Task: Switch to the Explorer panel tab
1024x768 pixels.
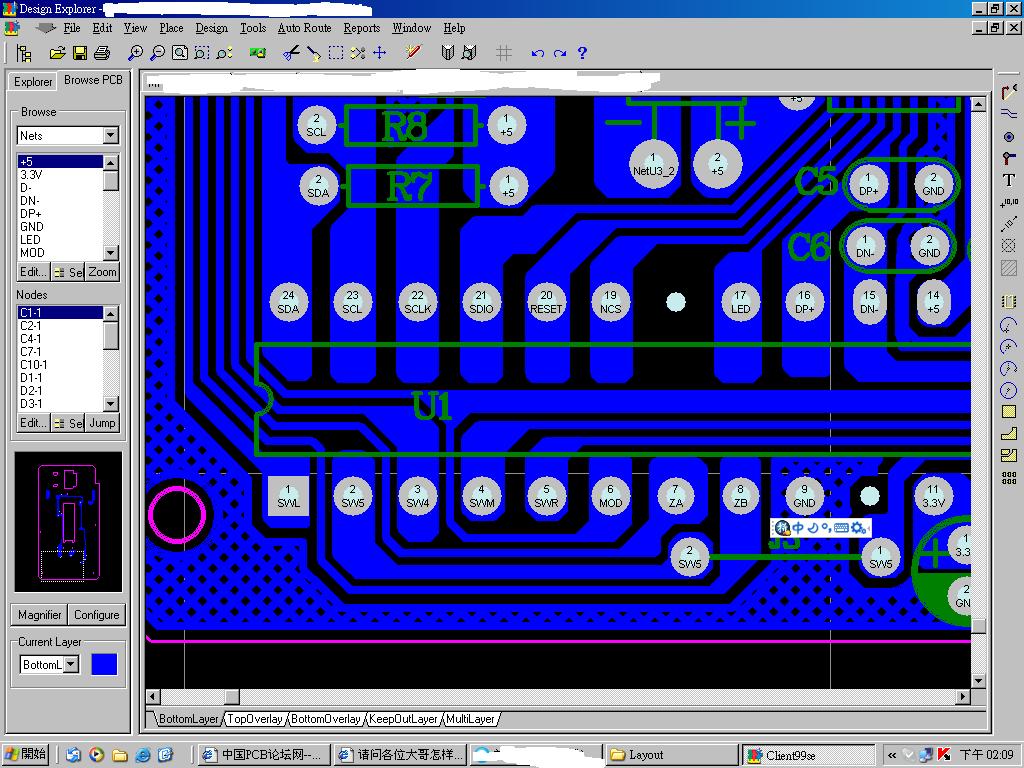Action: [x=33, y=82]
